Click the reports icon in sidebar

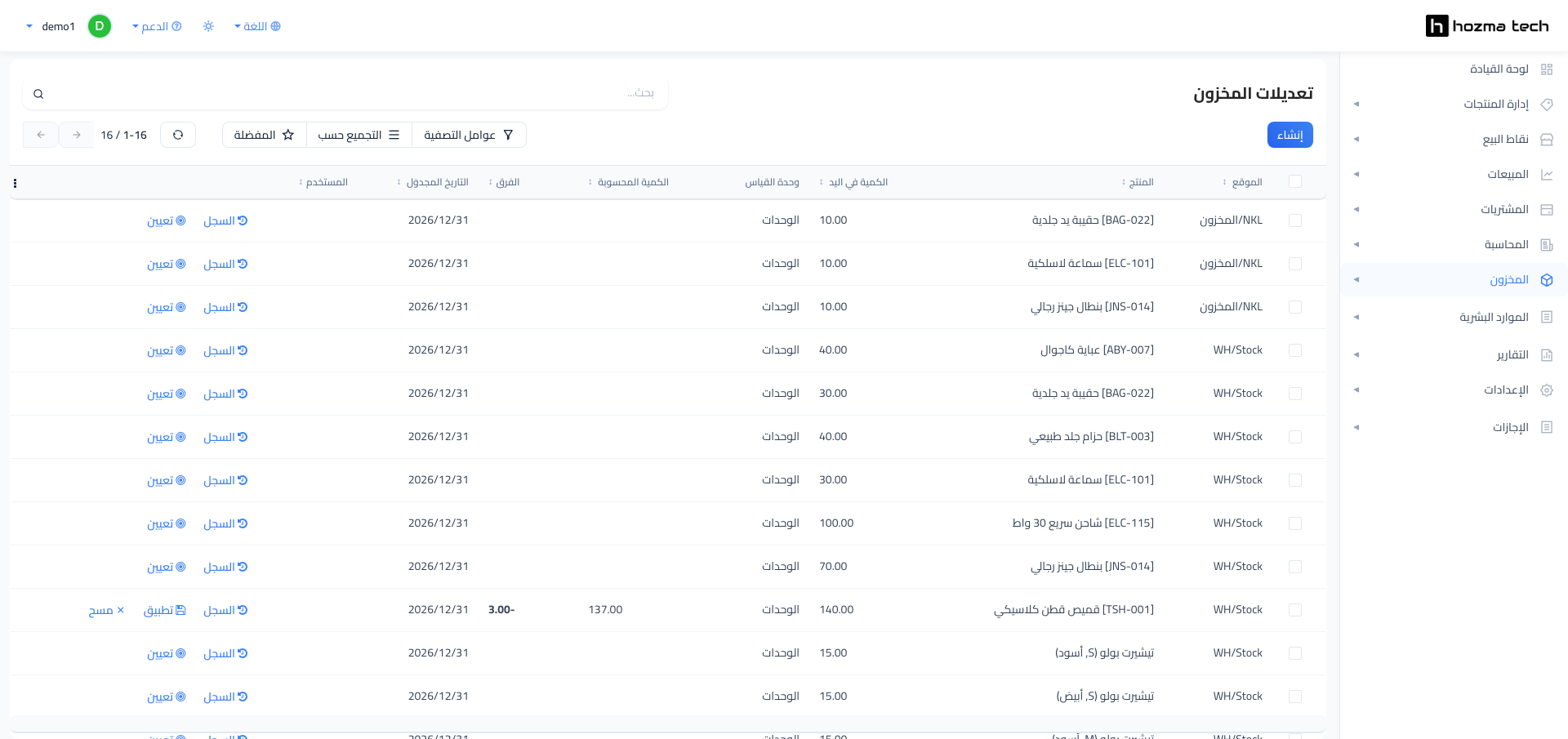[1547, 355]
